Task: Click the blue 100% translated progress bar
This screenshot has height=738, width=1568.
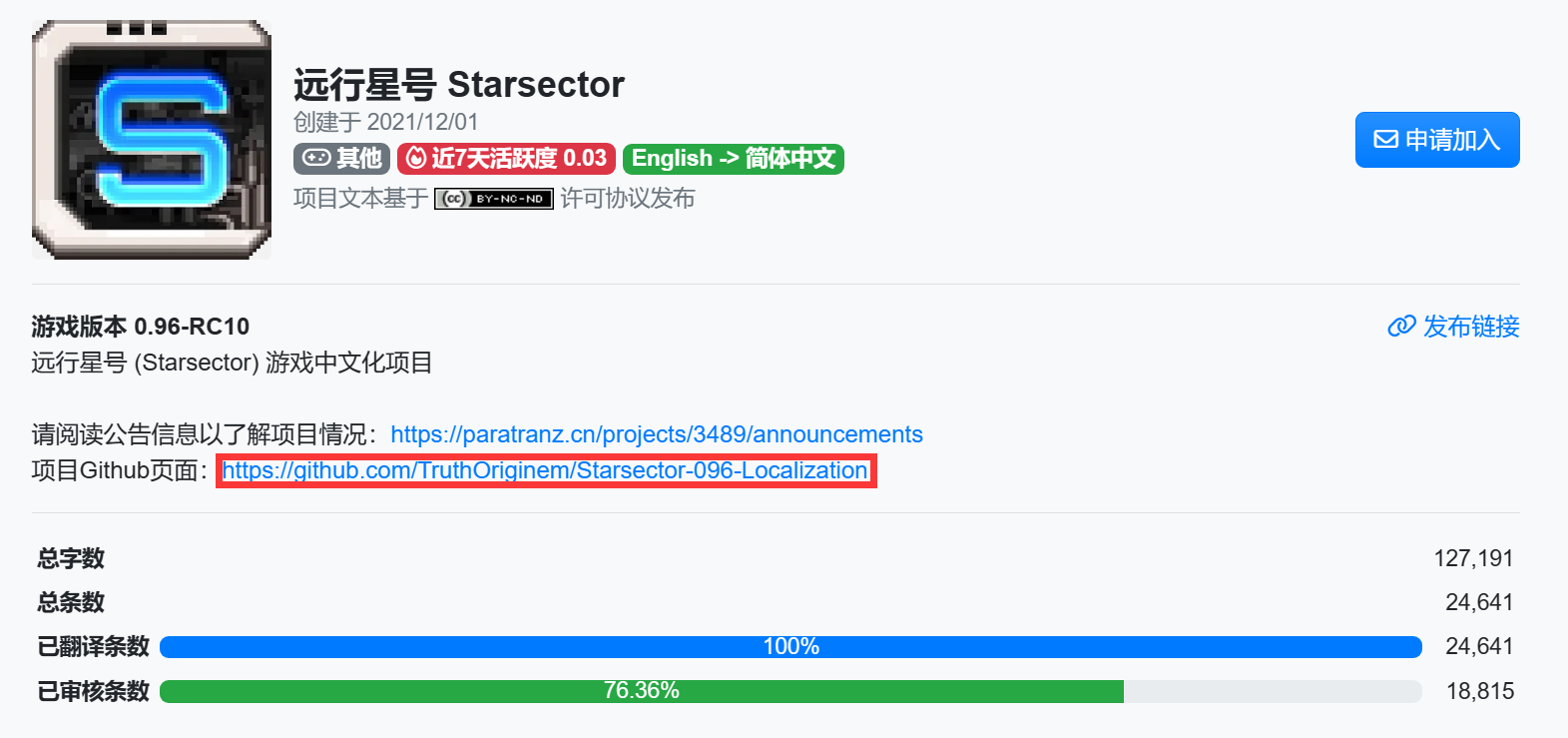Action: click(x=790, y=647)
